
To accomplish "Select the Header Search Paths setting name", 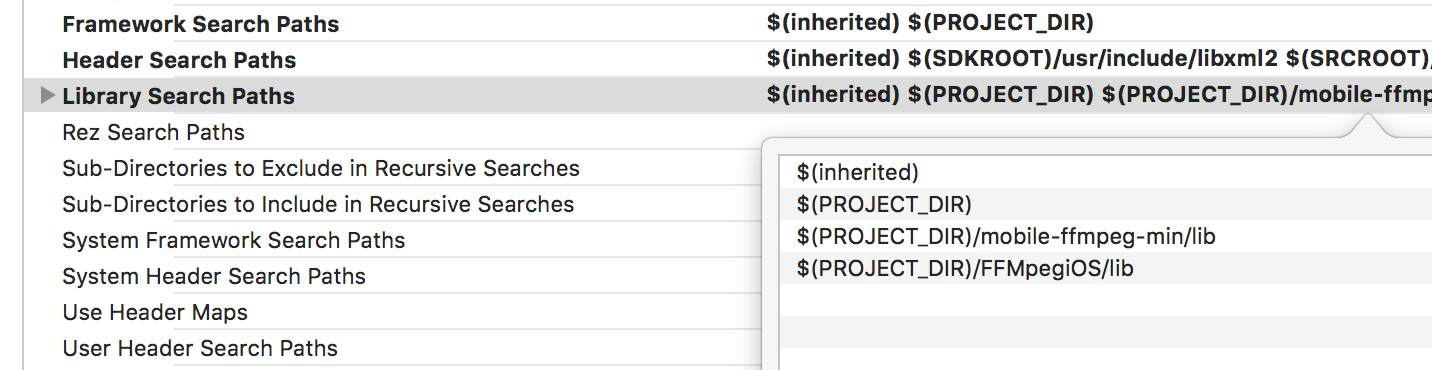I will (179, 60).
